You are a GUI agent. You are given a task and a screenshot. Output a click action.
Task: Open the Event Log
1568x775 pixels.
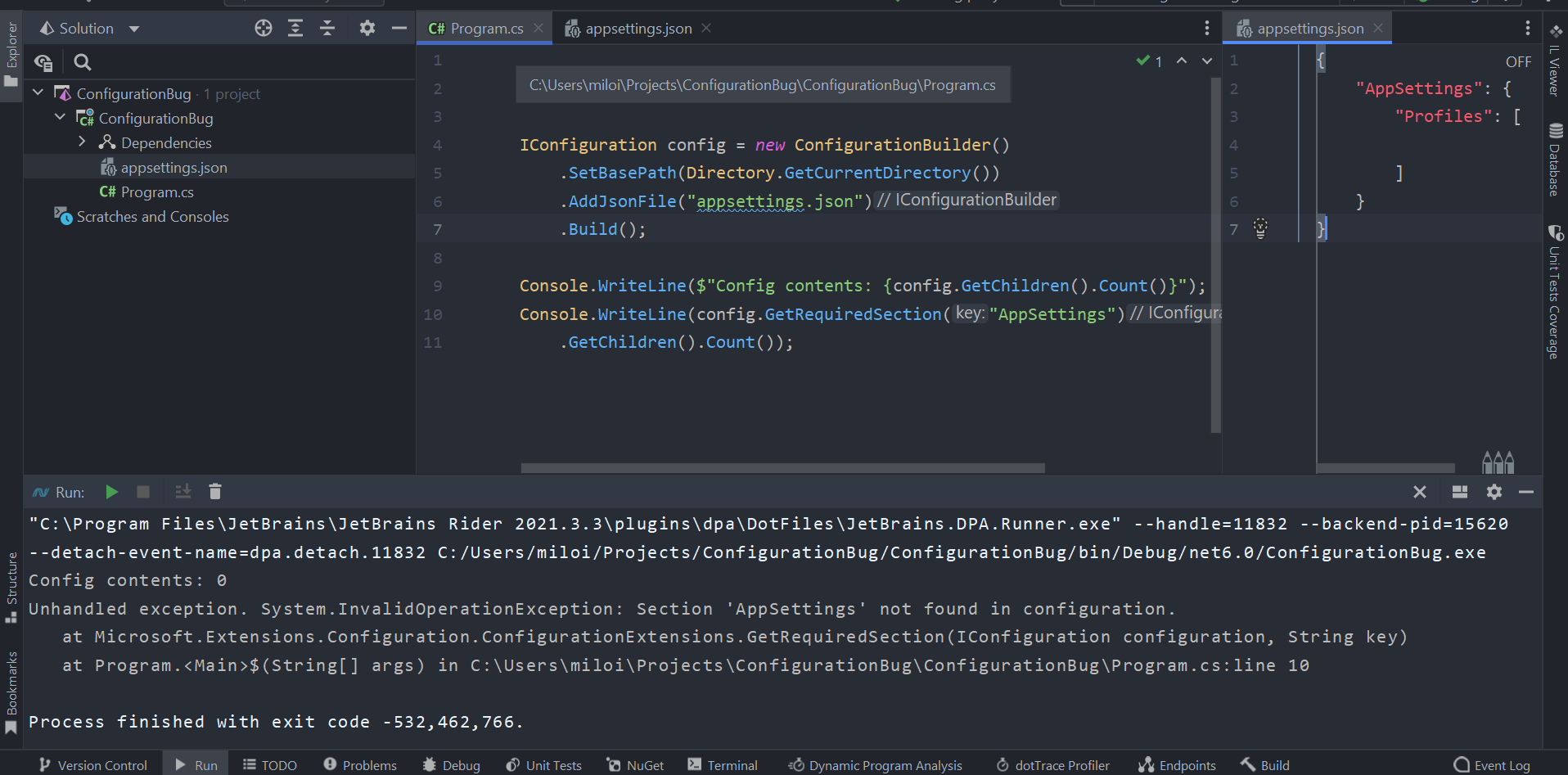click(x=1491, y=764)
